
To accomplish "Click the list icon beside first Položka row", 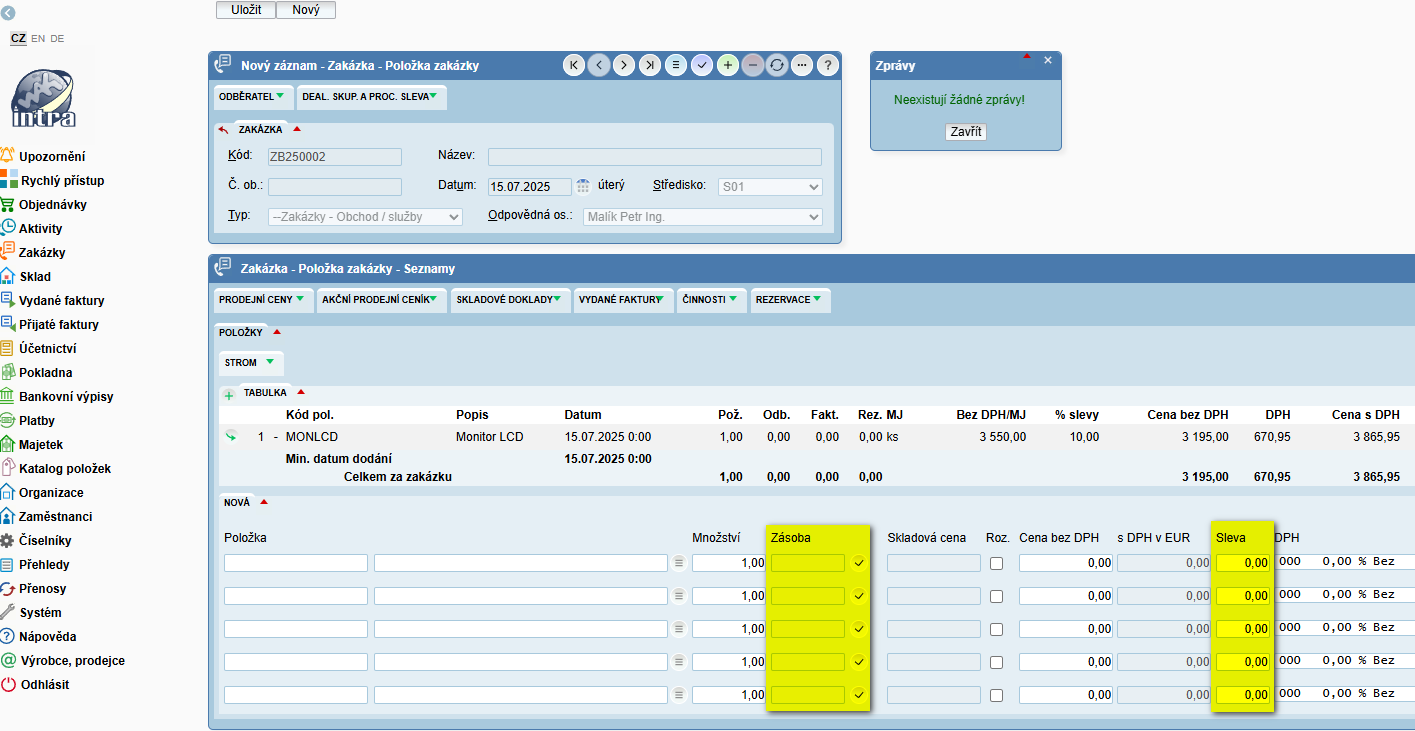I will (679, 563).
